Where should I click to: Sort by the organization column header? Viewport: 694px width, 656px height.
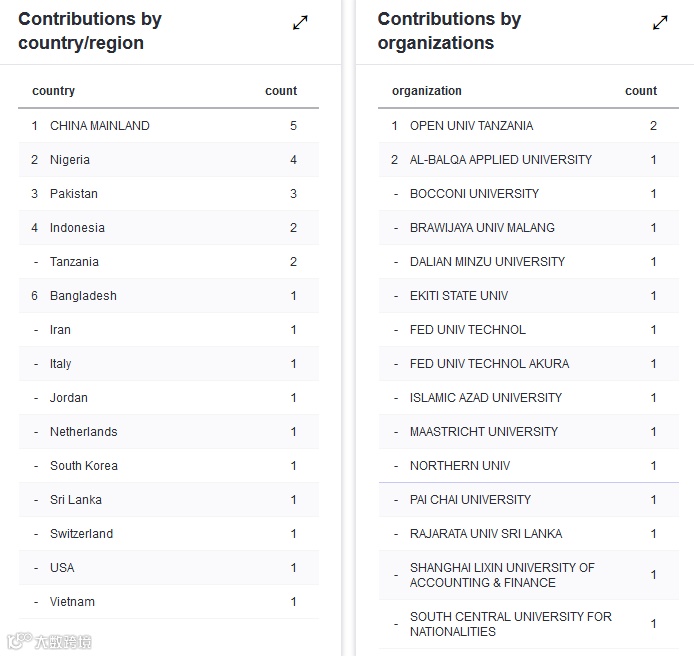tap(427, 91)
